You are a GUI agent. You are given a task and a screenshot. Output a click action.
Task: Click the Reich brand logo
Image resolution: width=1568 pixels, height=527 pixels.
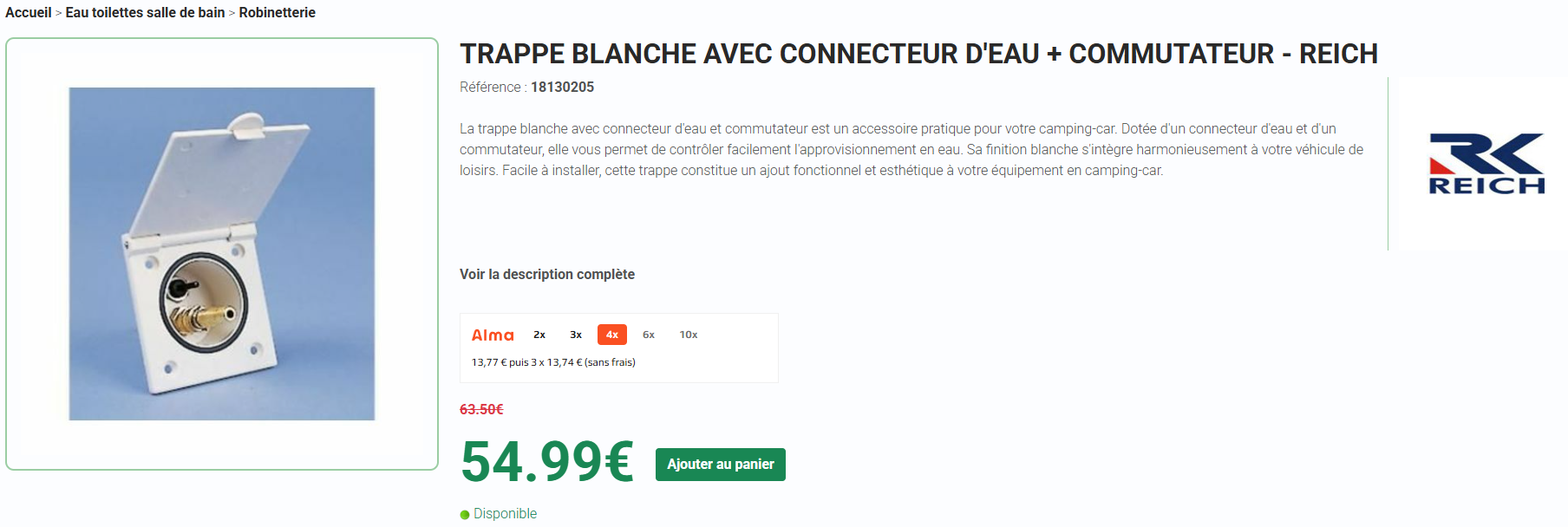tap(1486, 164)
